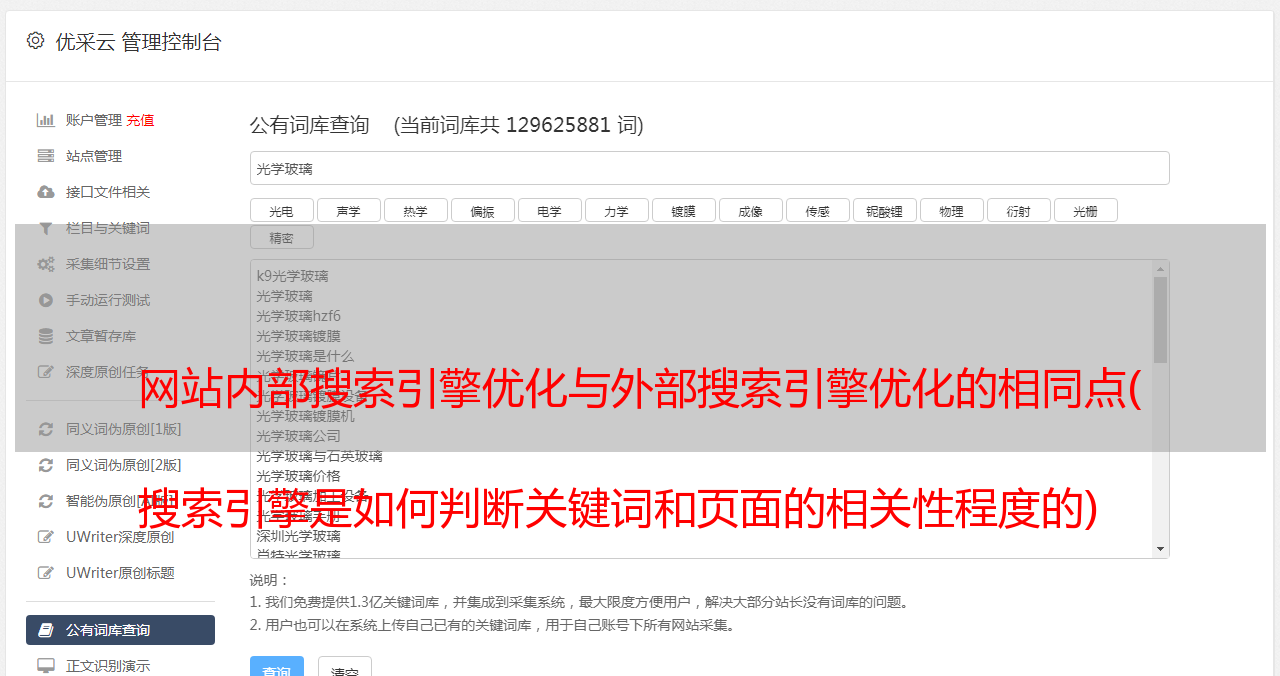This screenshot has height=676, width=1280.
Task: Click the 查询 search button
Action: click(276, 667)
